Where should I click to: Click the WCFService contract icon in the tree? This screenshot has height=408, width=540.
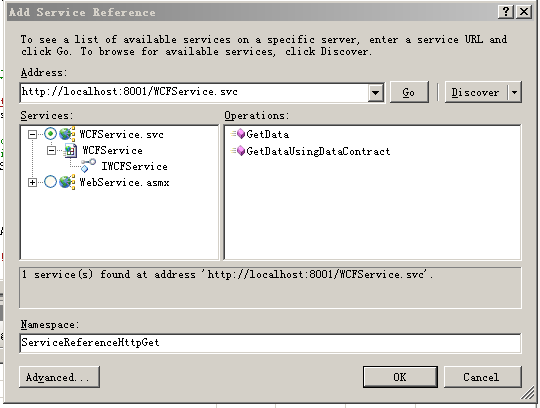click(x=71, y=150)
